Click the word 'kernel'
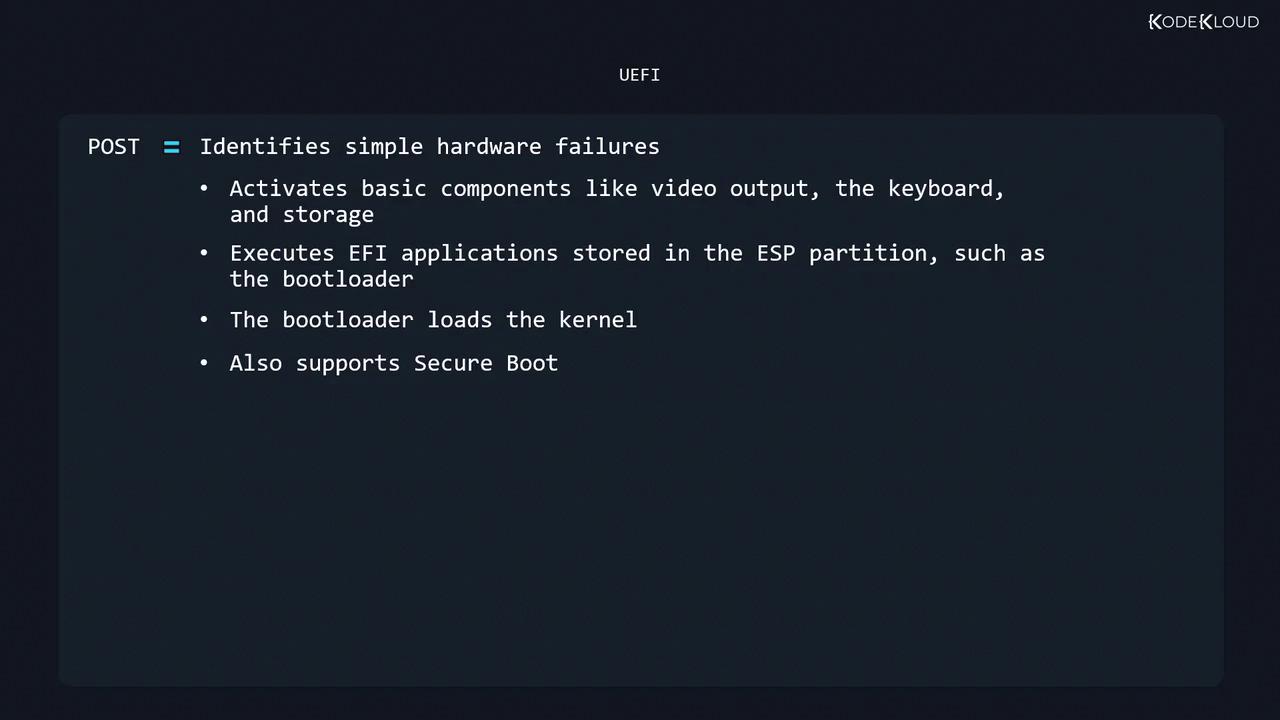 (x=597, y=320)
